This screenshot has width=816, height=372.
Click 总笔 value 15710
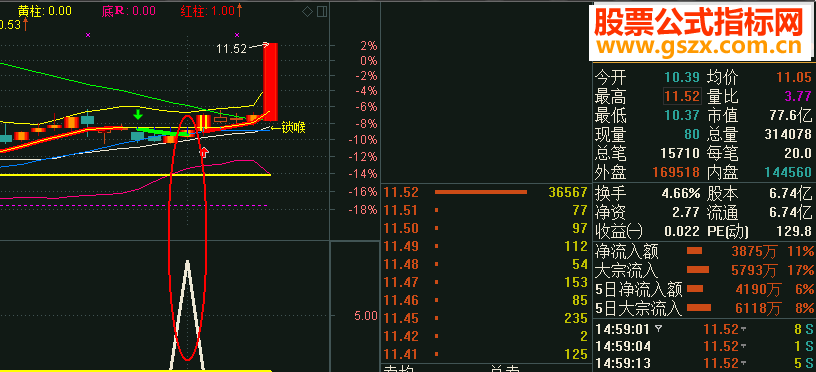[679, 153]
